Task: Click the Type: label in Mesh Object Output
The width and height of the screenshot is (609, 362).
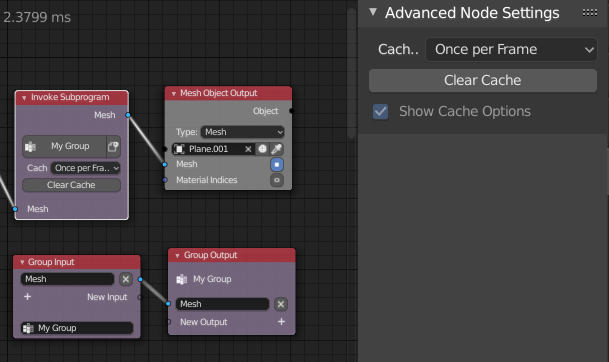Action: pyautogui.click(x=187, y=132)
